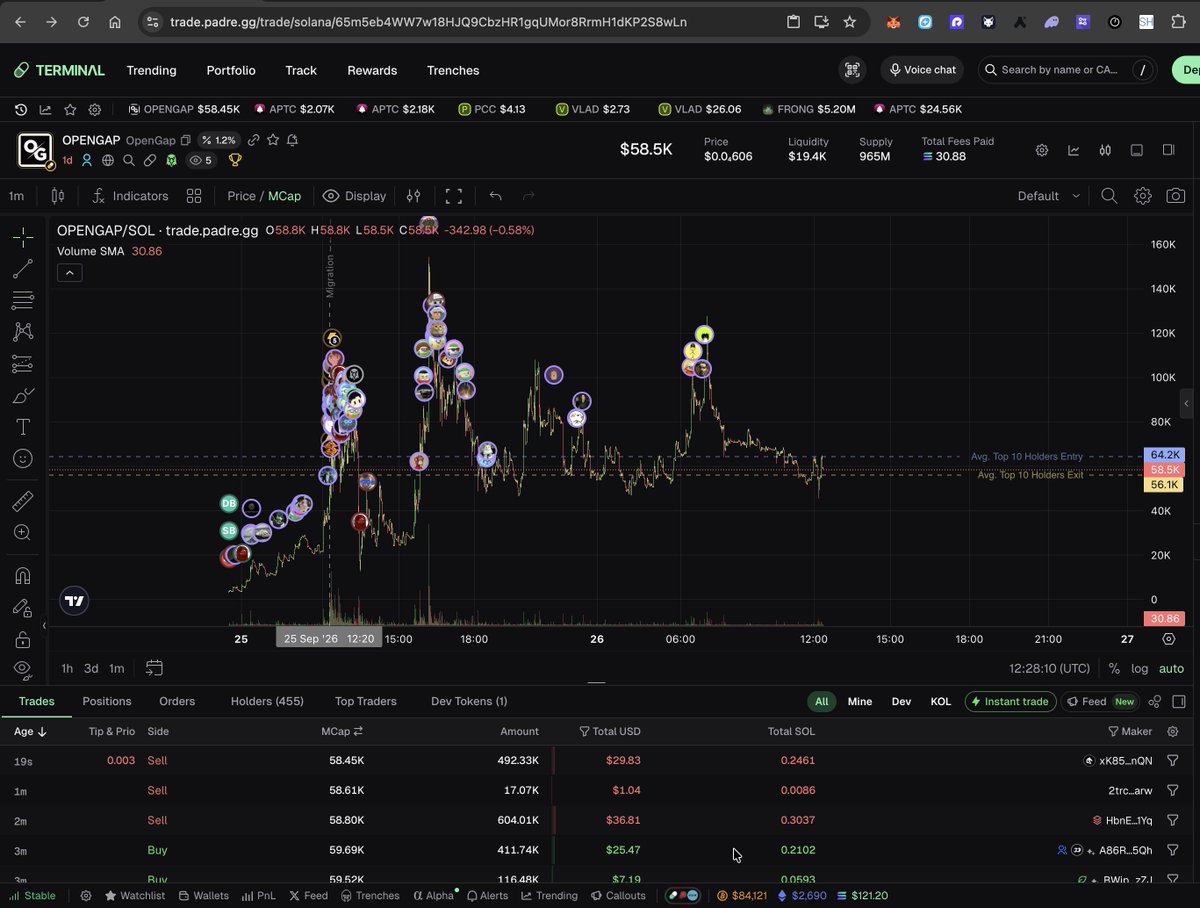Open the candlestick chart type selector

click(58, 196)
